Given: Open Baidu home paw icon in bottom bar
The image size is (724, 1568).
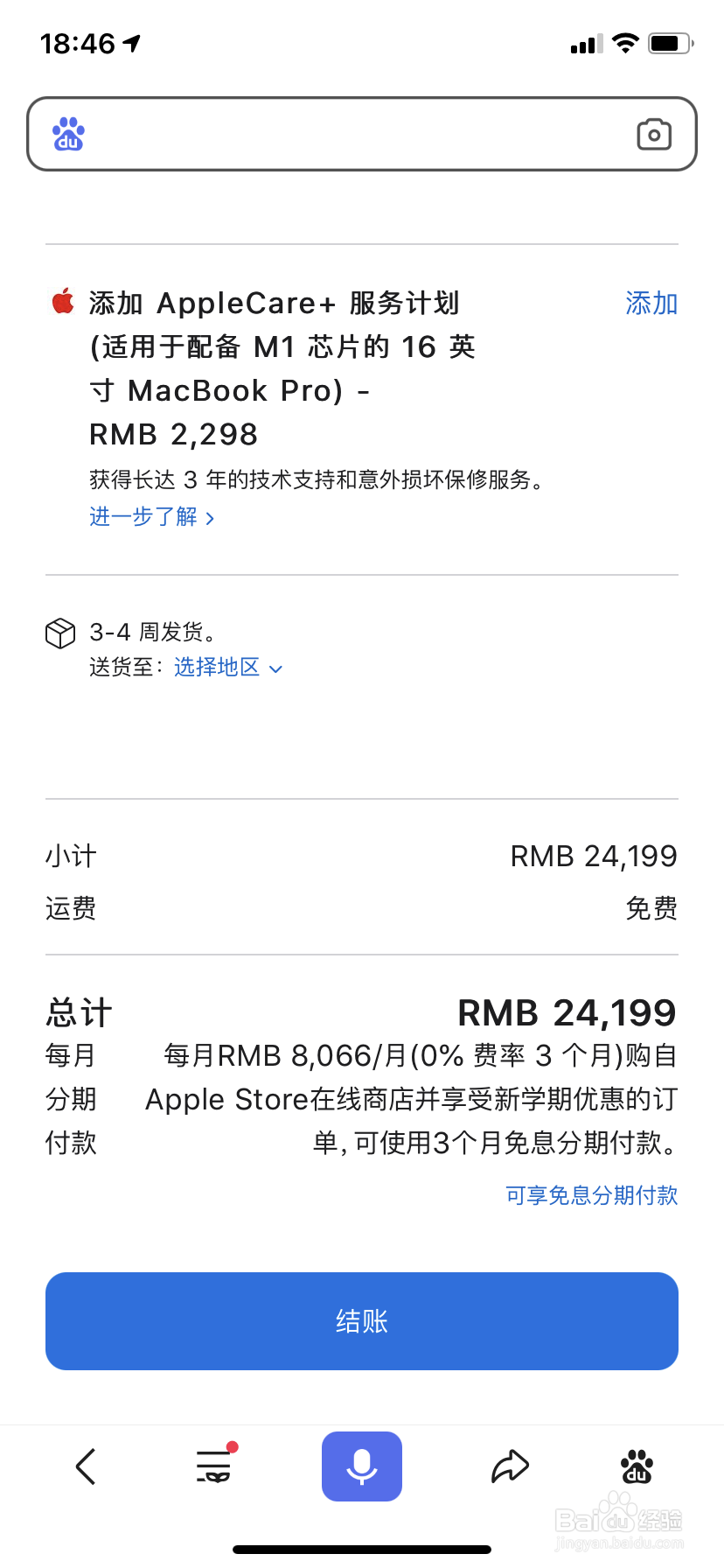Looking at the screenshot, I should [637, 1466].
